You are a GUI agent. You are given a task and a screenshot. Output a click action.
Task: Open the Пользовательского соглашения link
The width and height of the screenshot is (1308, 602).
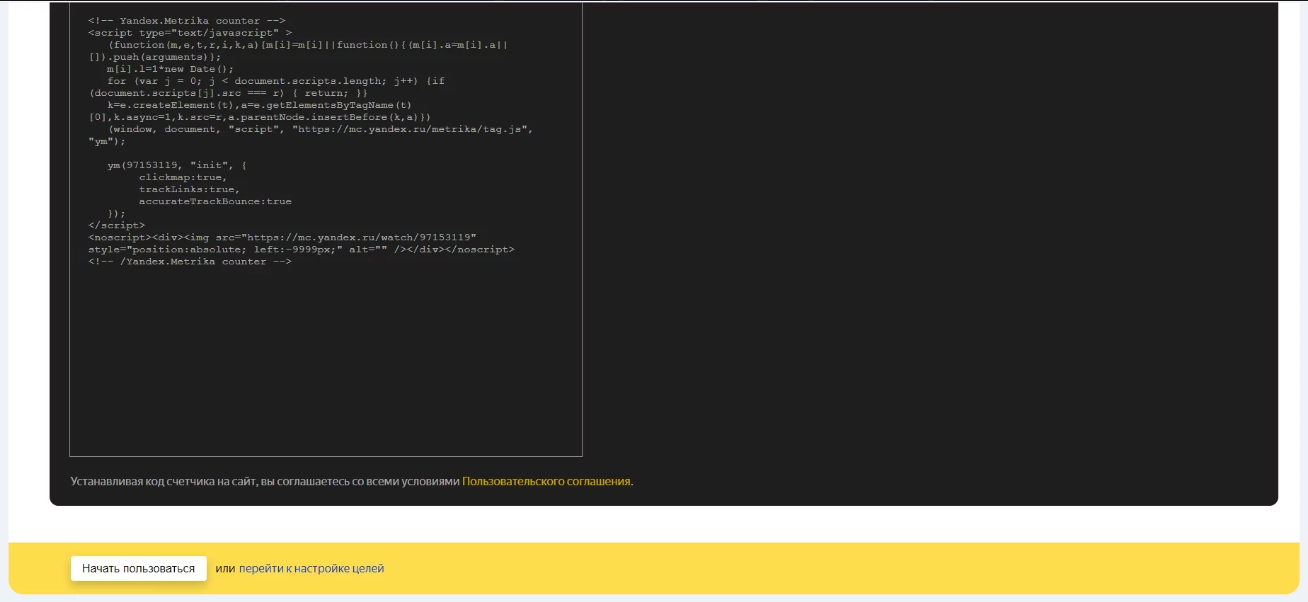click(546, 481)
